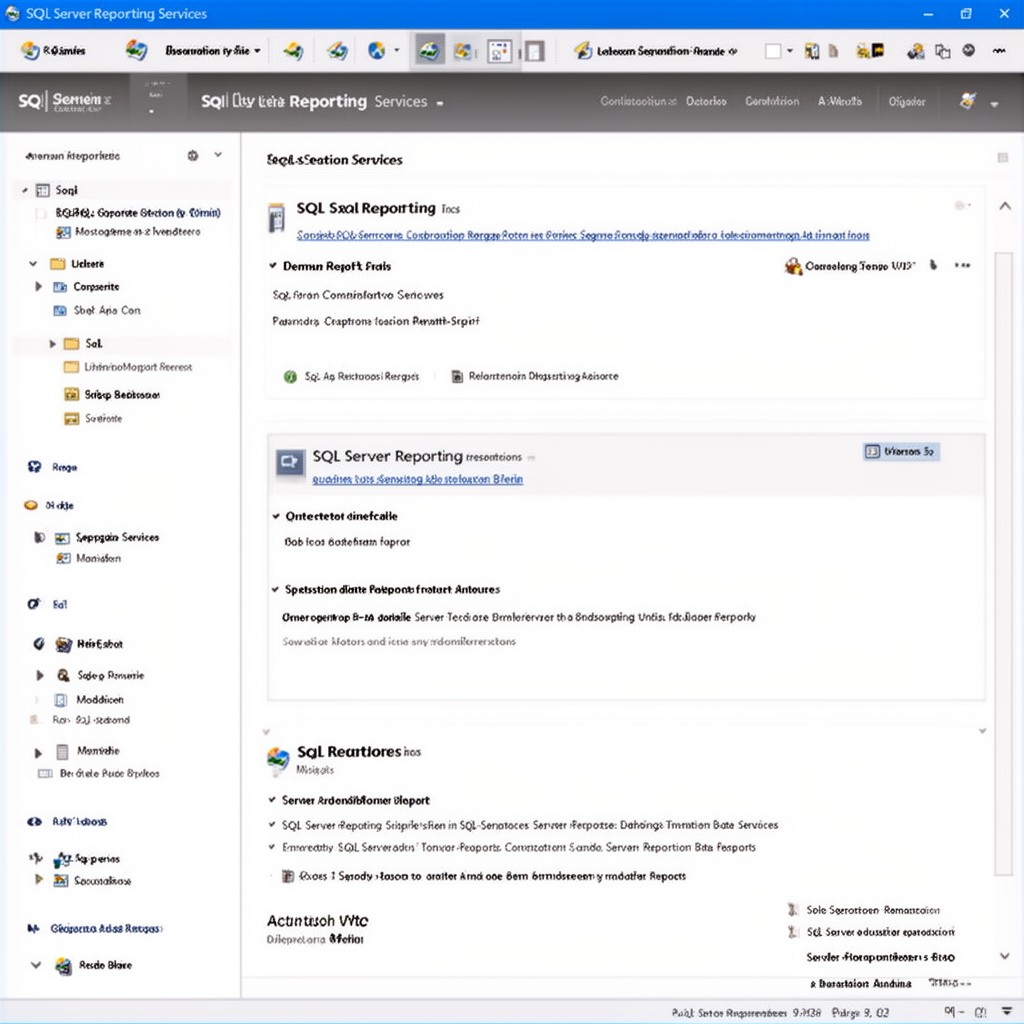
Task: Open the SQL Server odusstfer link
Action: [880, 932]
